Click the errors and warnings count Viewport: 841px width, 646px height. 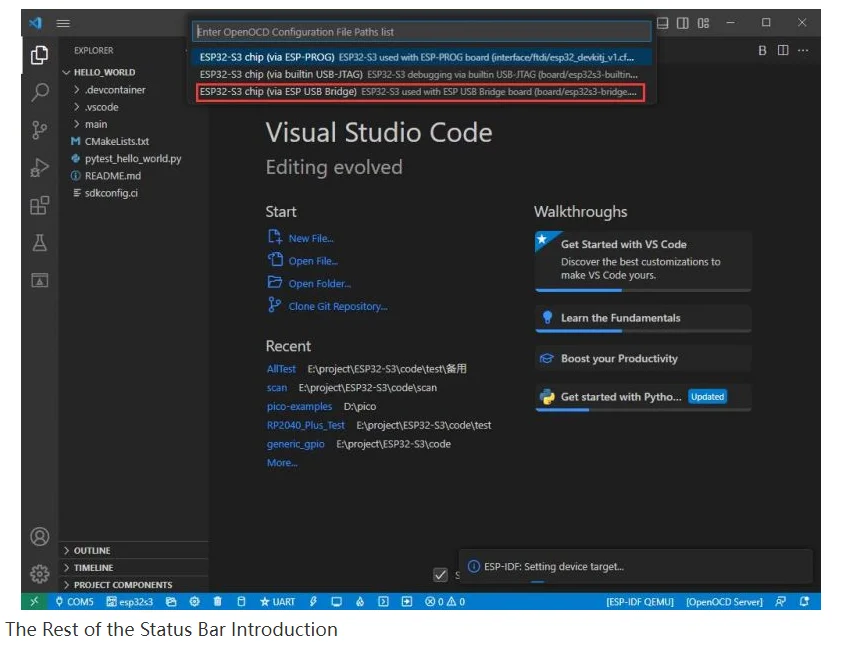pyautogui.click(x=445, y=601)
